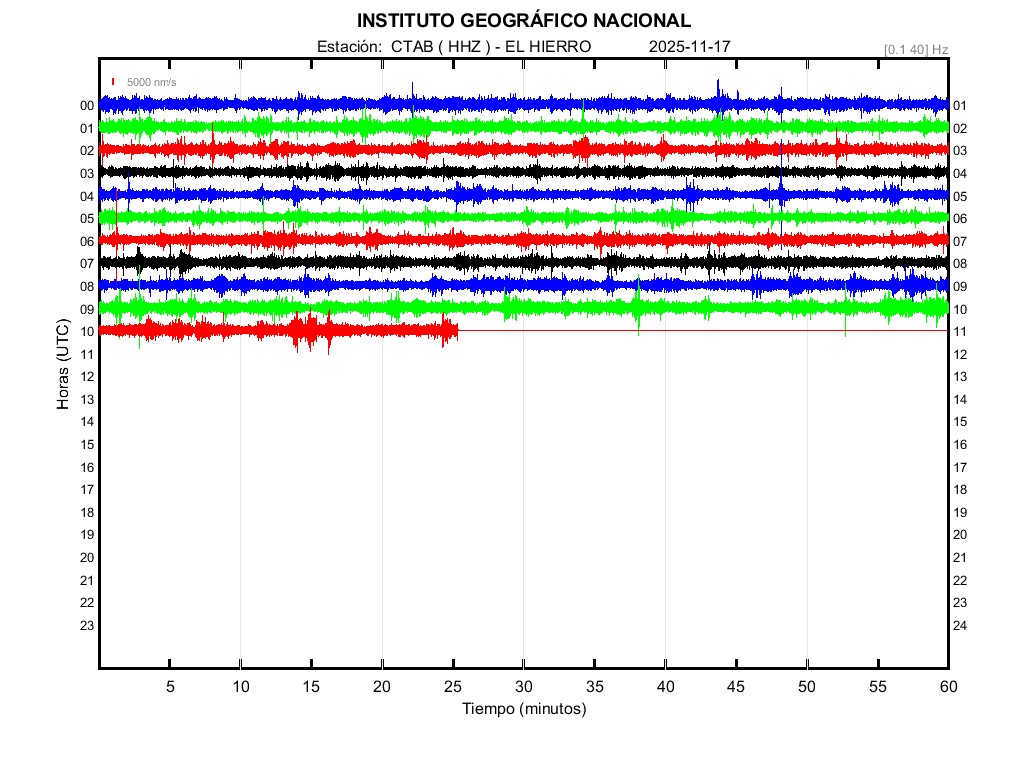Screen dimensions: 1024x768
Task: Click the 55 minute tick label
Action: point(877,686)
